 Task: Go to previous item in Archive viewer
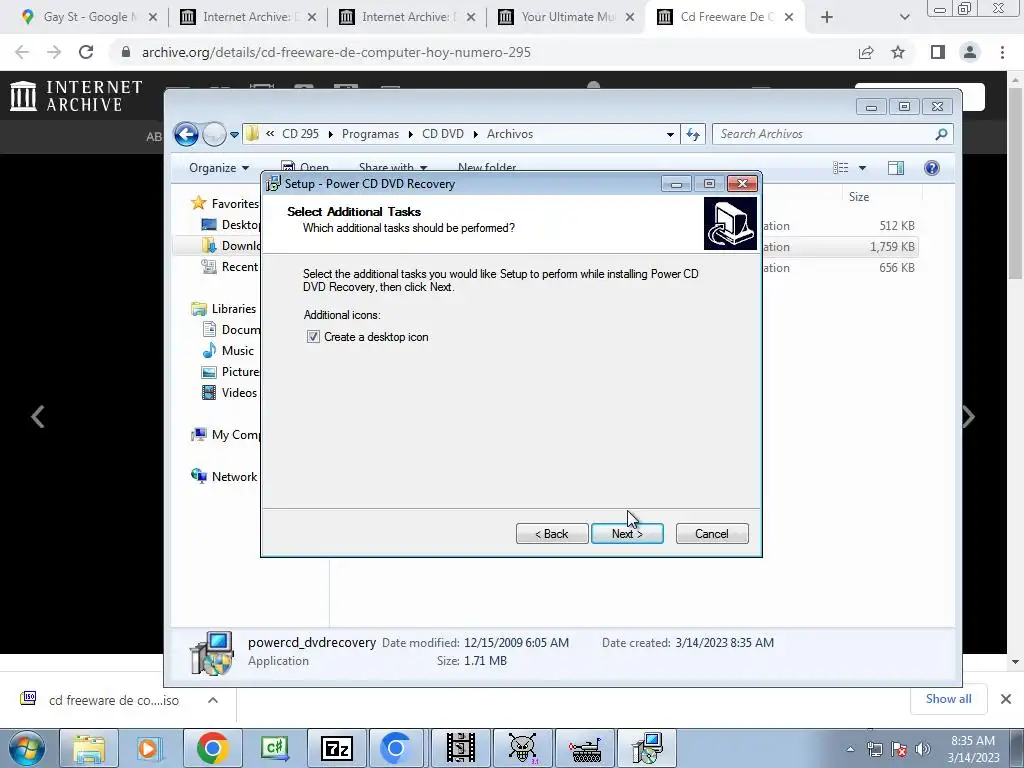pos(38,417)
